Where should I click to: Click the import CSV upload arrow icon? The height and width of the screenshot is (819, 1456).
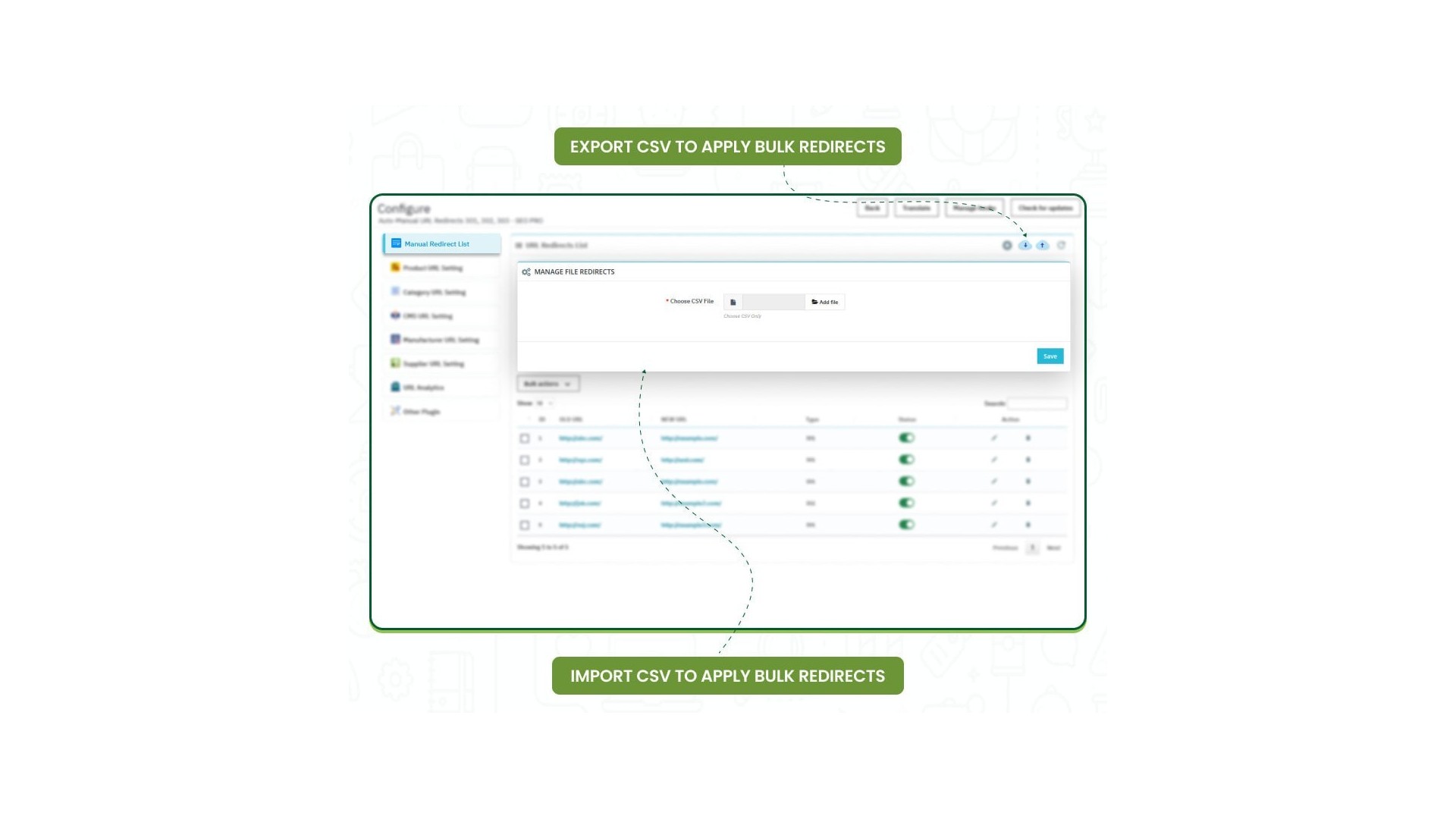coord(1043,245)
